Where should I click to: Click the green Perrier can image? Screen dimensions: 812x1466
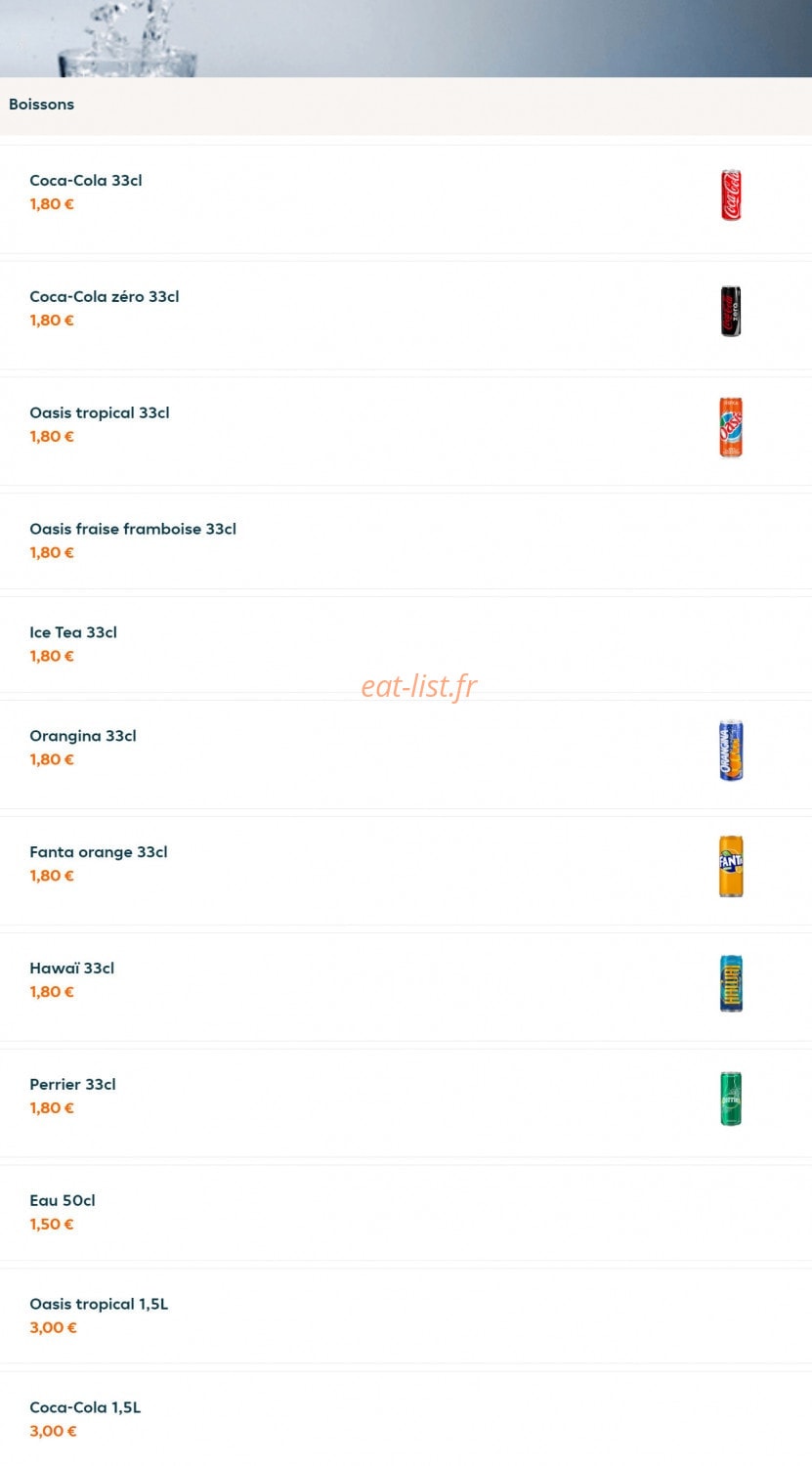coord(731,1099)
